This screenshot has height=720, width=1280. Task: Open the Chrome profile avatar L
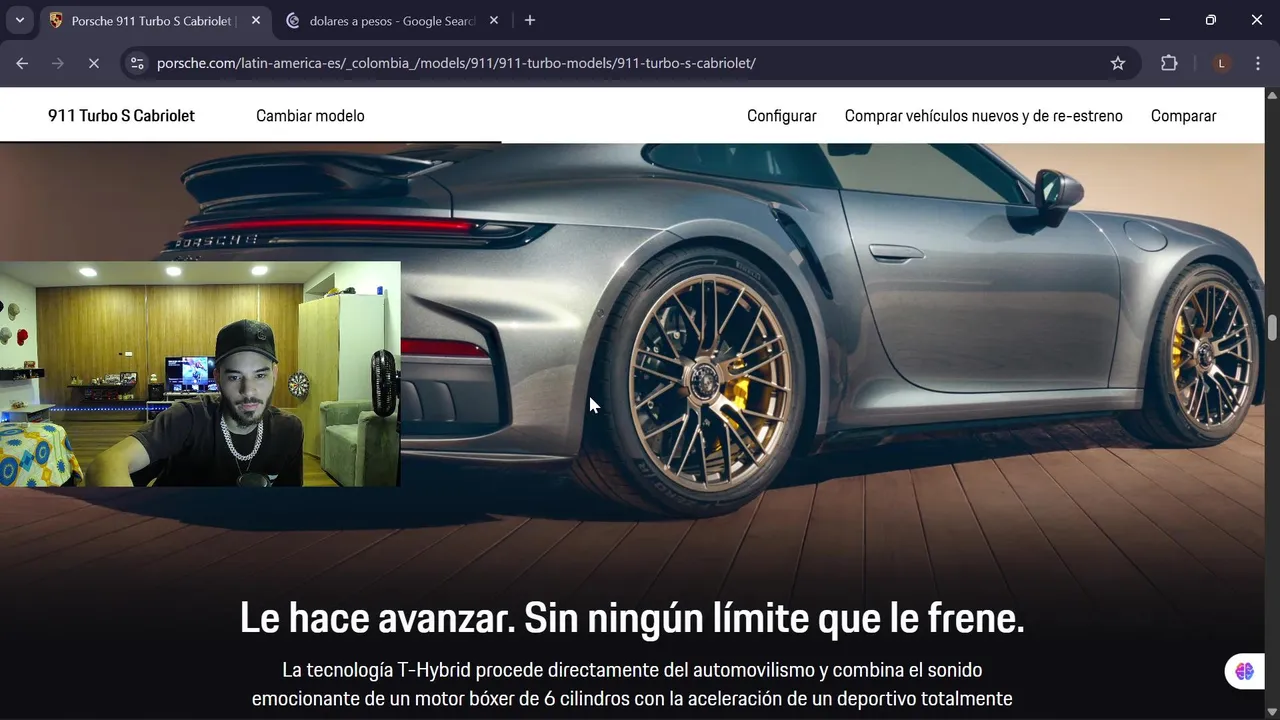pyautogui.click(x=1221, y=63)
